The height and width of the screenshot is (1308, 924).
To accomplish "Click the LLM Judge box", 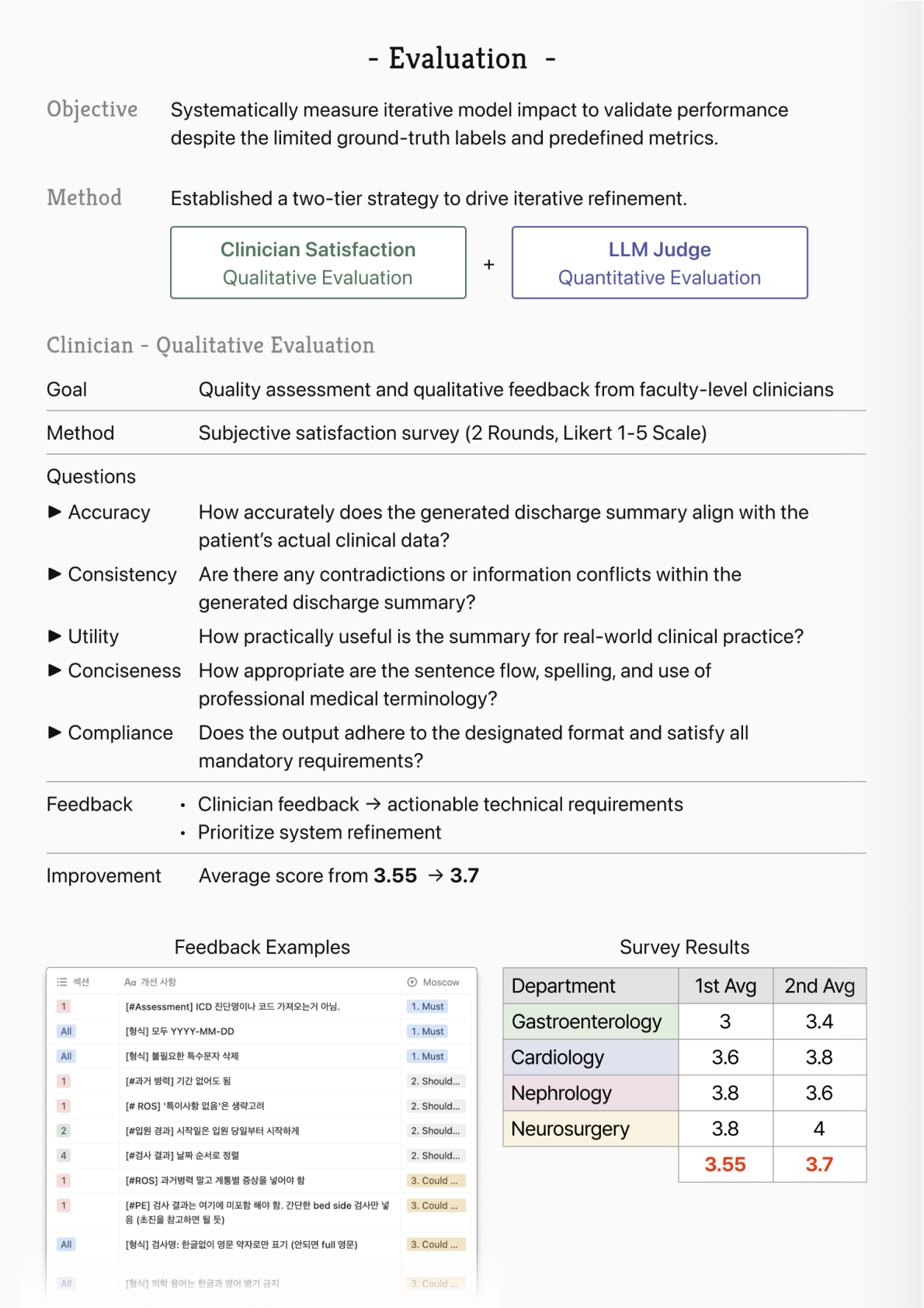I will point(659,263).
